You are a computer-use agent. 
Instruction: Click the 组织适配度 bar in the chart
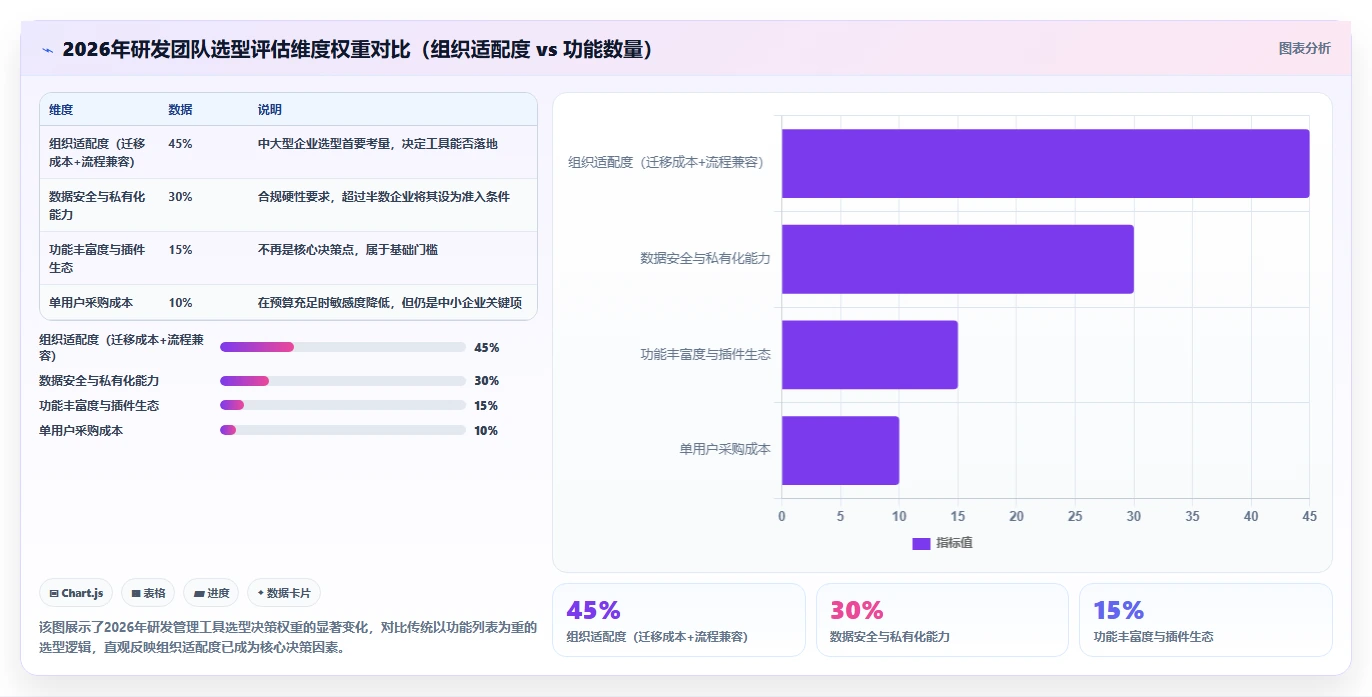pyautogui.click(x=1045, y=163)
